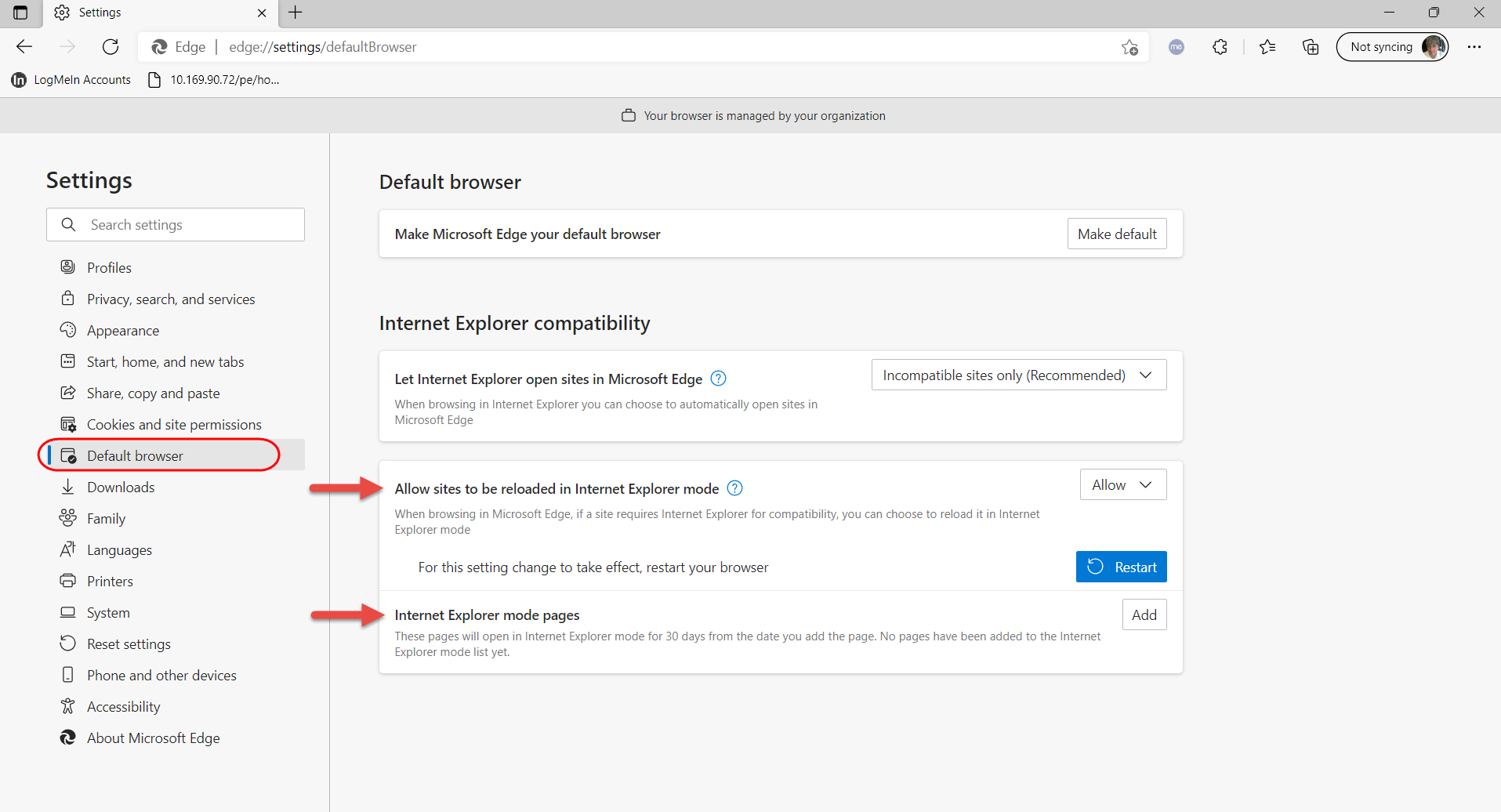Open Accessibility settings section
The height and width of the screenshot is (812, 1501).
(176, 706)
